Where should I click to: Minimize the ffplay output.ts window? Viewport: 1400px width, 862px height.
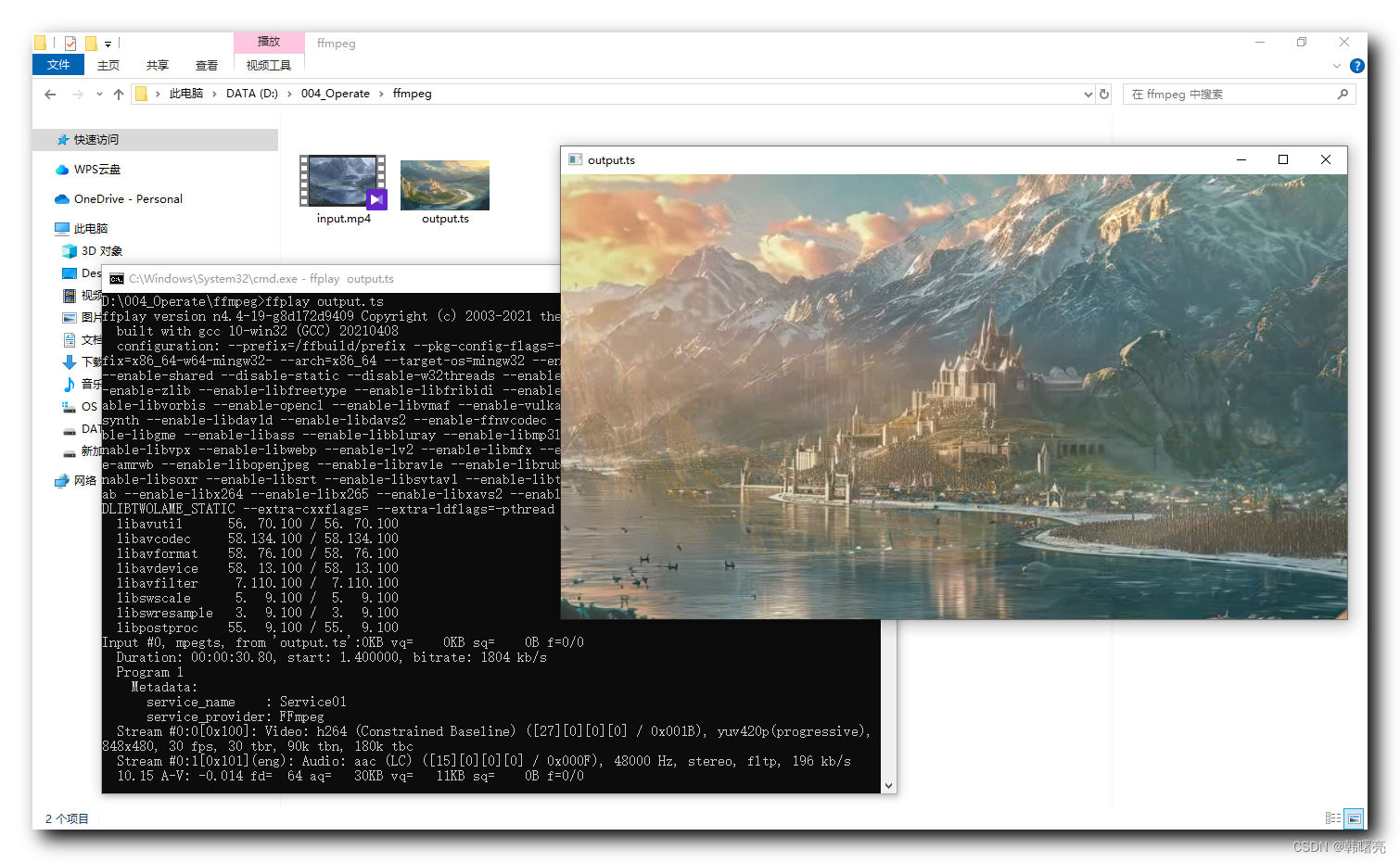1241,159
